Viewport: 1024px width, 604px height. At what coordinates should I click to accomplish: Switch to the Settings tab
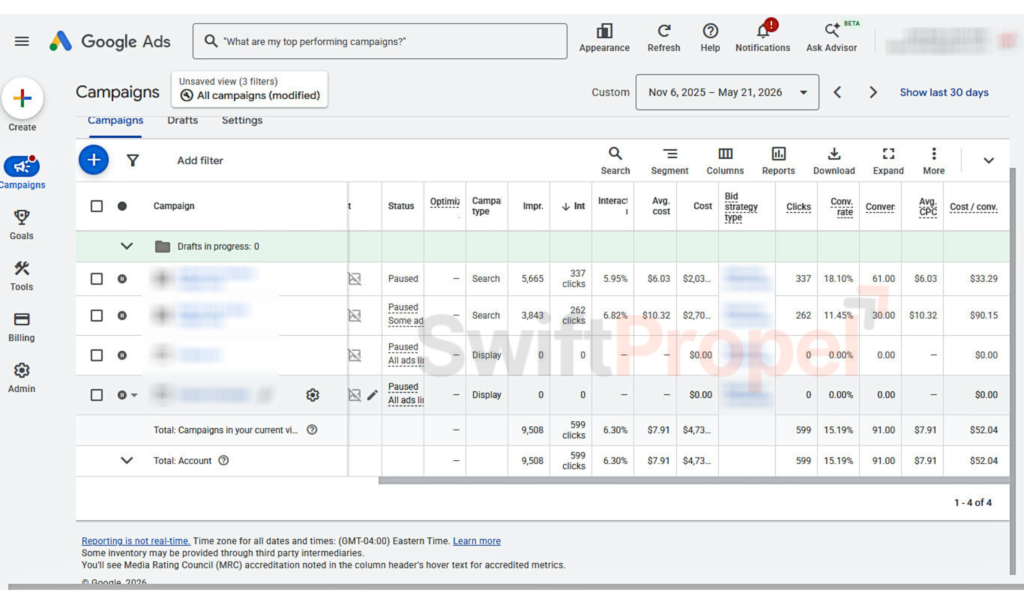[x=242, y=120]
